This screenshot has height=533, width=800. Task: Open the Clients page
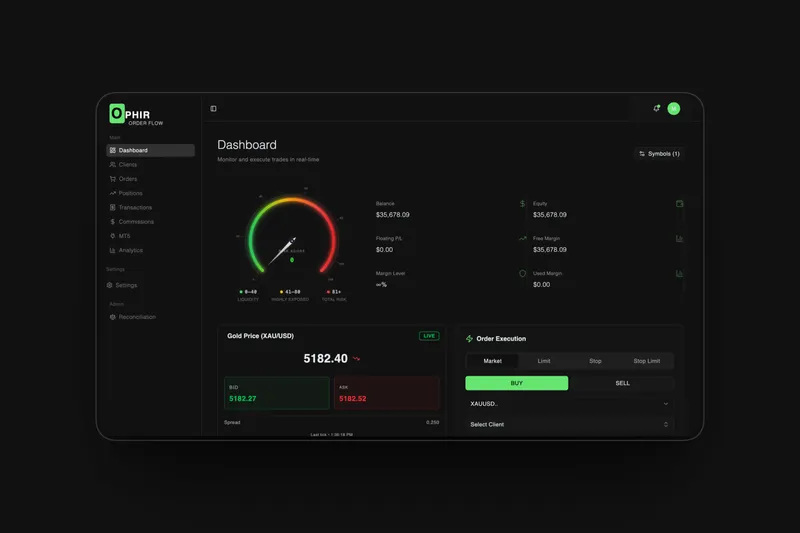pos(151,165)
